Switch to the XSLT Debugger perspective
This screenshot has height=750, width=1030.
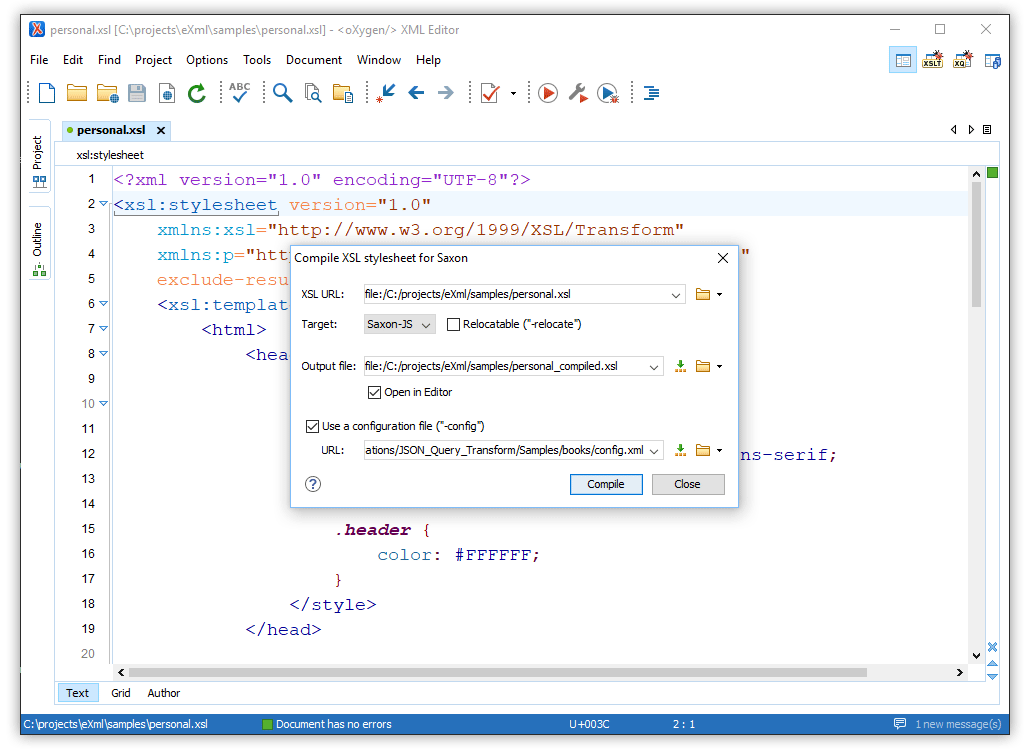tap(933, 60)
